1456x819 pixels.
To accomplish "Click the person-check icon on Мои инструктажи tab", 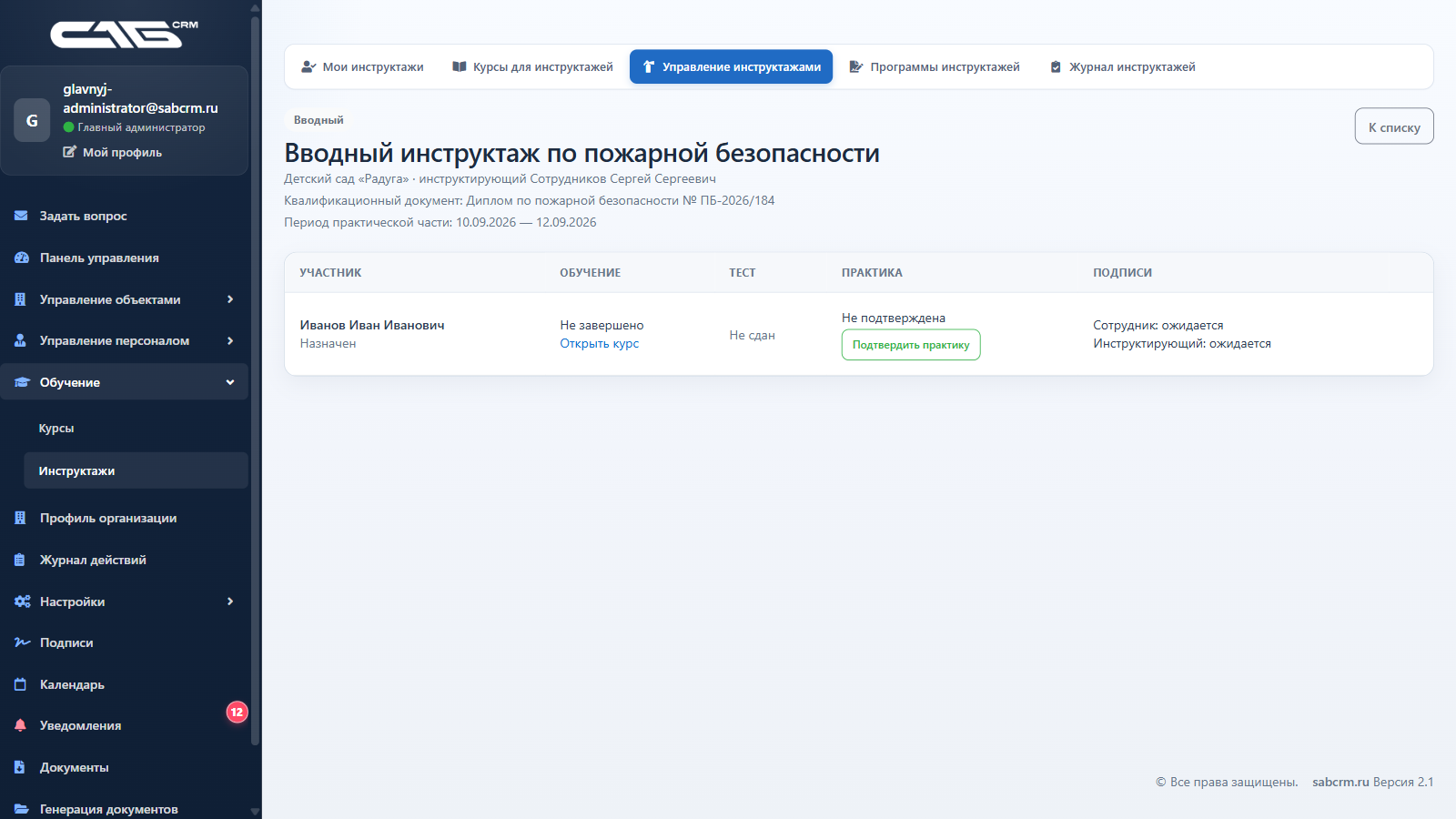I will (308, 66).
